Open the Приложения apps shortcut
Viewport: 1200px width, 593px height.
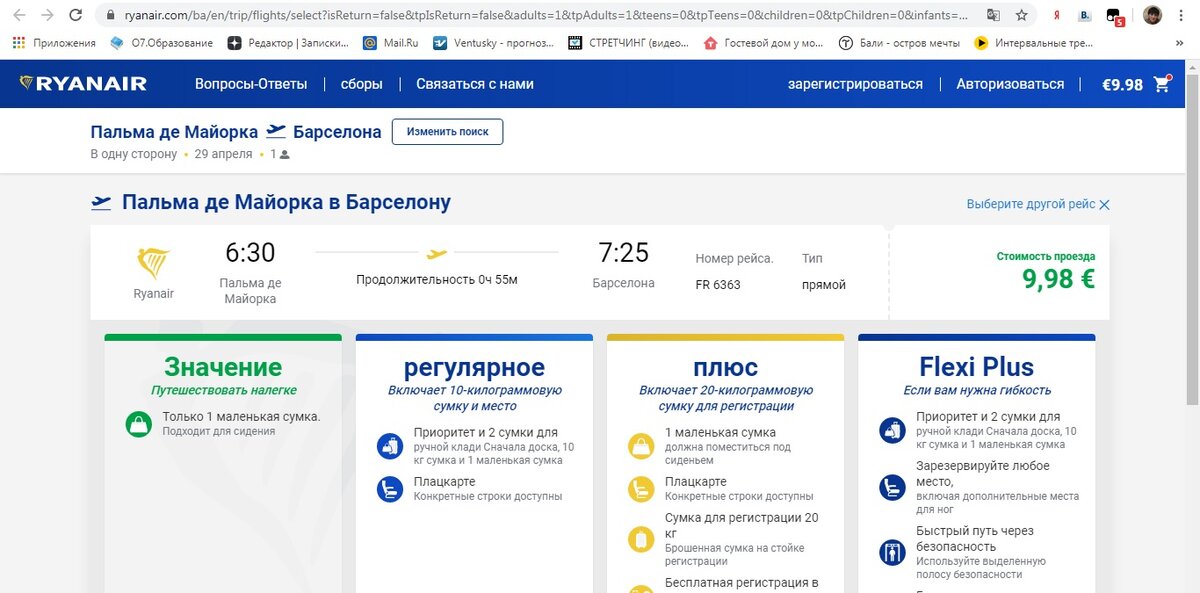54,43
